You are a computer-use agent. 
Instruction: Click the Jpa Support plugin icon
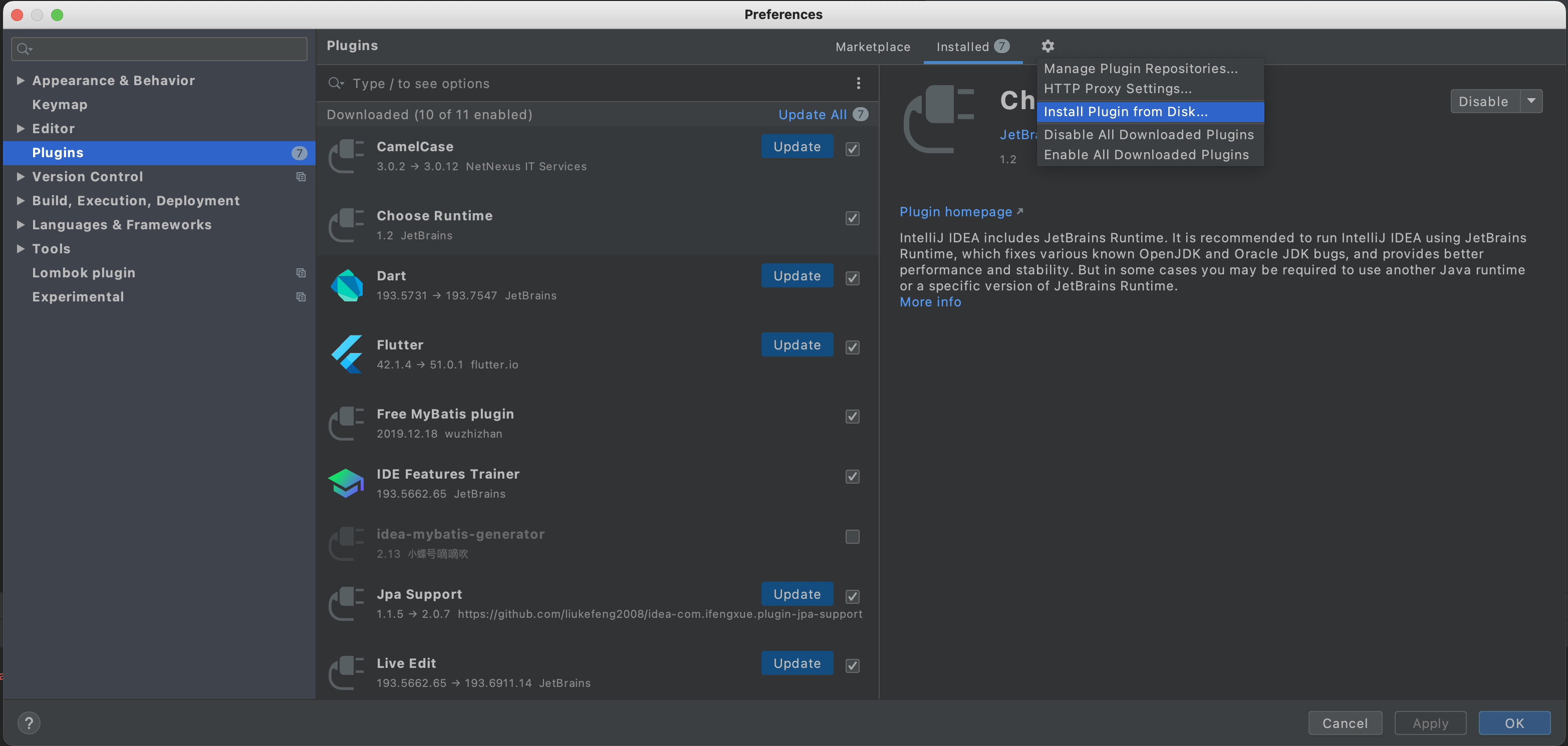(346, 604)
